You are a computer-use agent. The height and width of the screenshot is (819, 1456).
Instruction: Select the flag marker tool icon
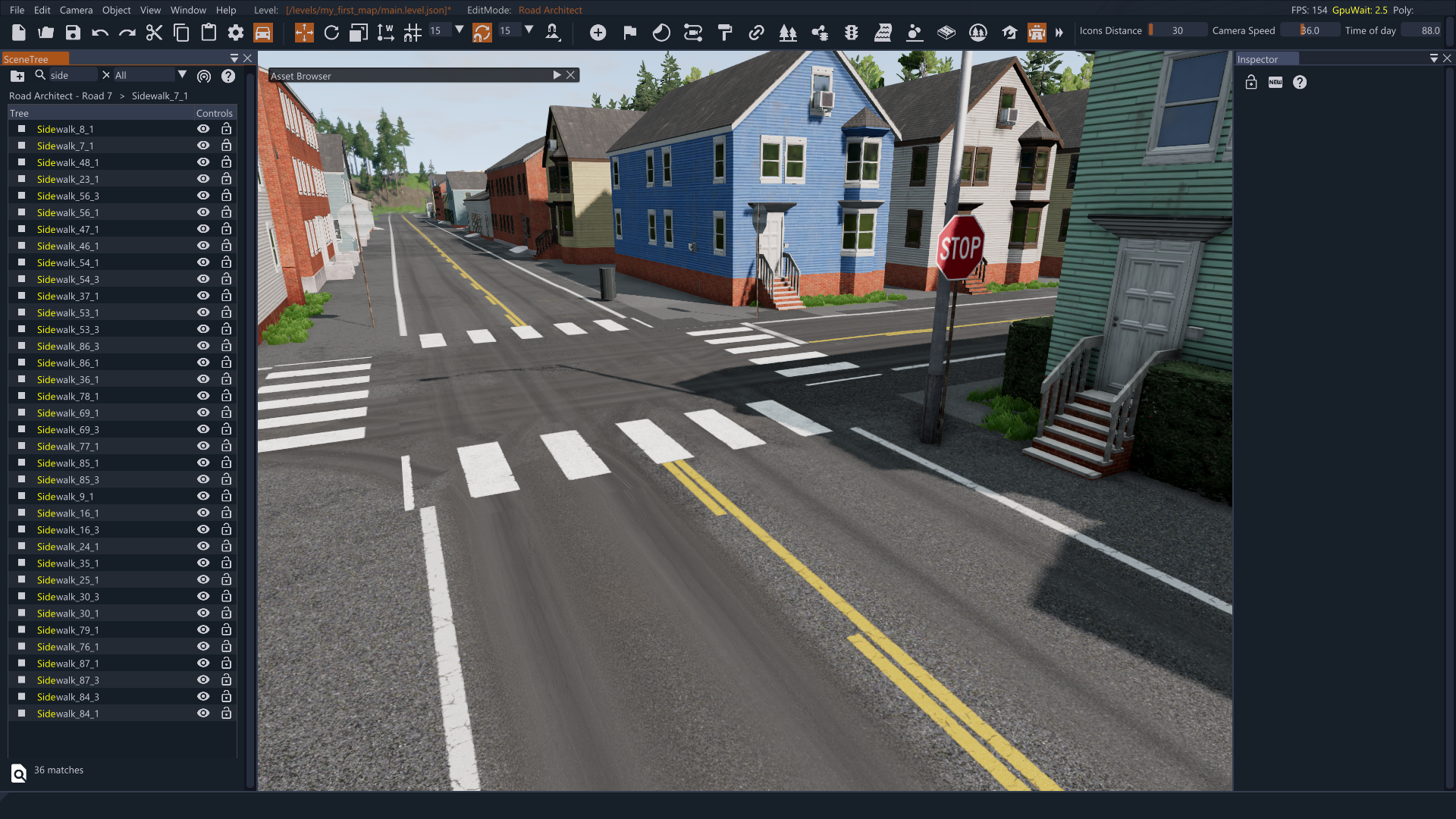630,32
